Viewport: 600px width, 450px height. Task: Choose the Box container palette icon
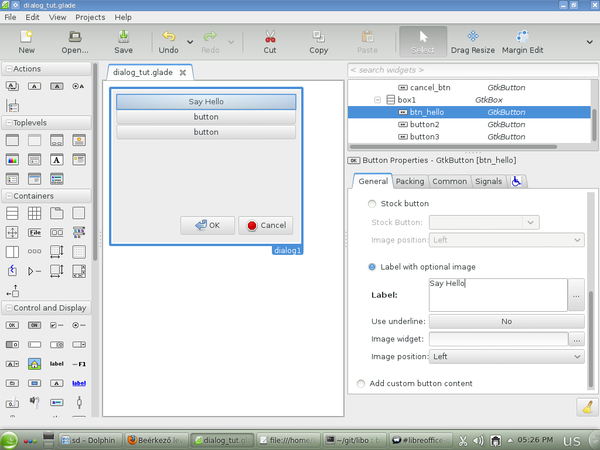click(x=12, y=213)
